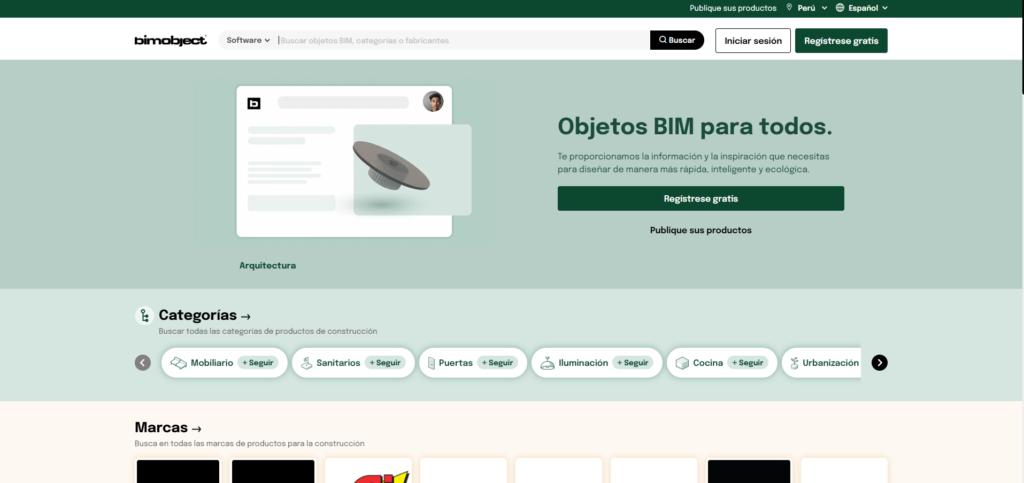
Task: Go to previous categories with left arrow
Action: [x=142, y=363]
